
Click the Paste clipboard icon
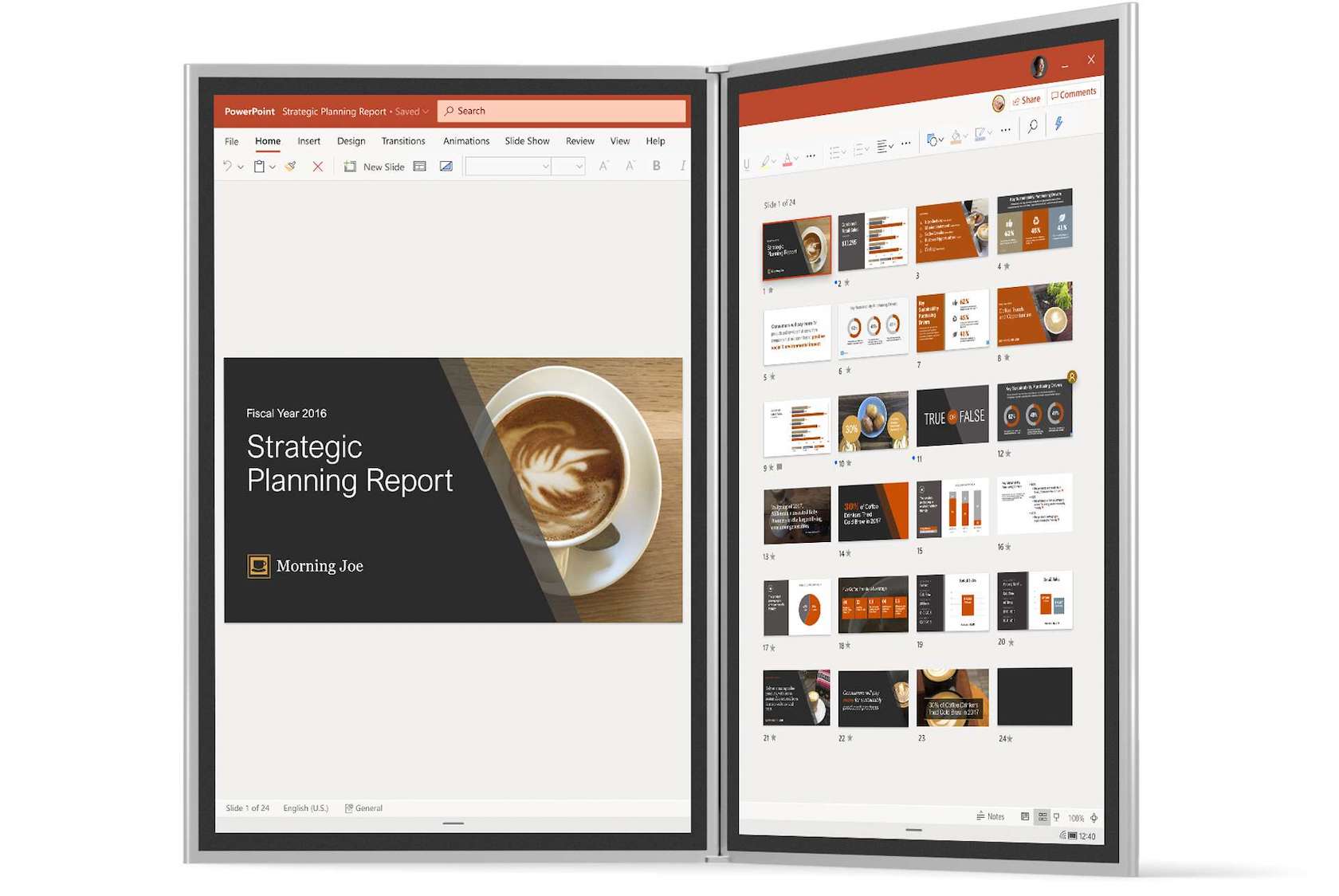[x=259, y=167]
